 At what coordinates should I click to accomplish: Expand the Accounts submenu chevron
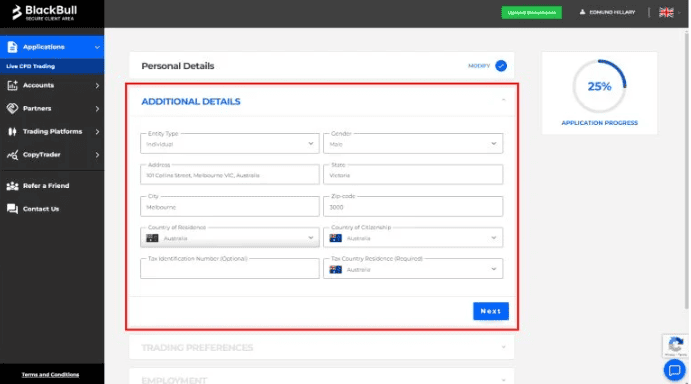coord(97,86)
